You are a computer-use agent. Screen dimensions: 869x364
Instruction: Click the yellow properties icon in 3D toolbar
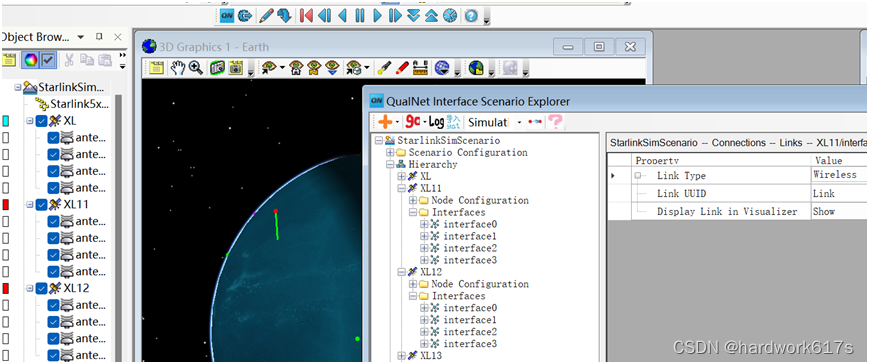[x=157, y=68]
